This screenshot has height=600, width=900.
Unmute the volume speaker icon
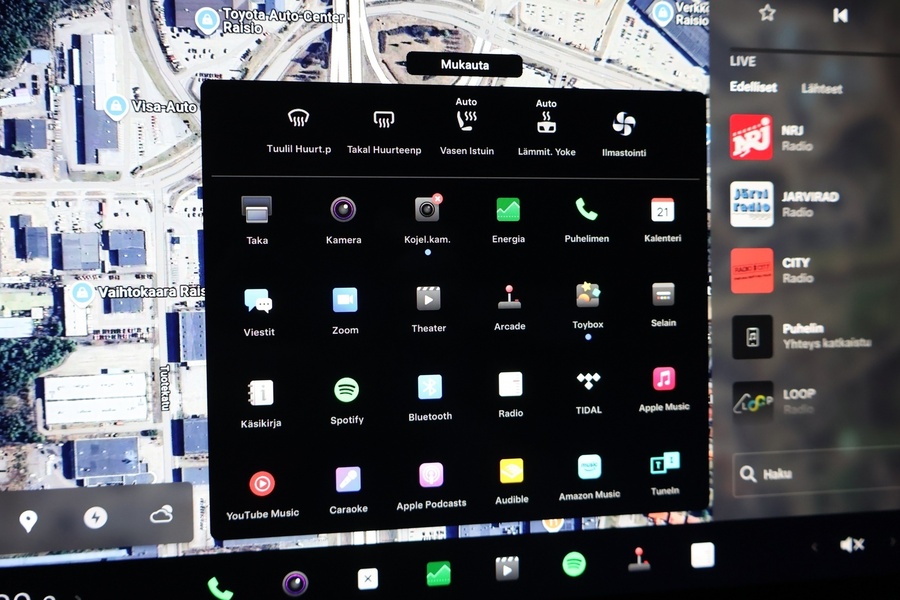852,544
